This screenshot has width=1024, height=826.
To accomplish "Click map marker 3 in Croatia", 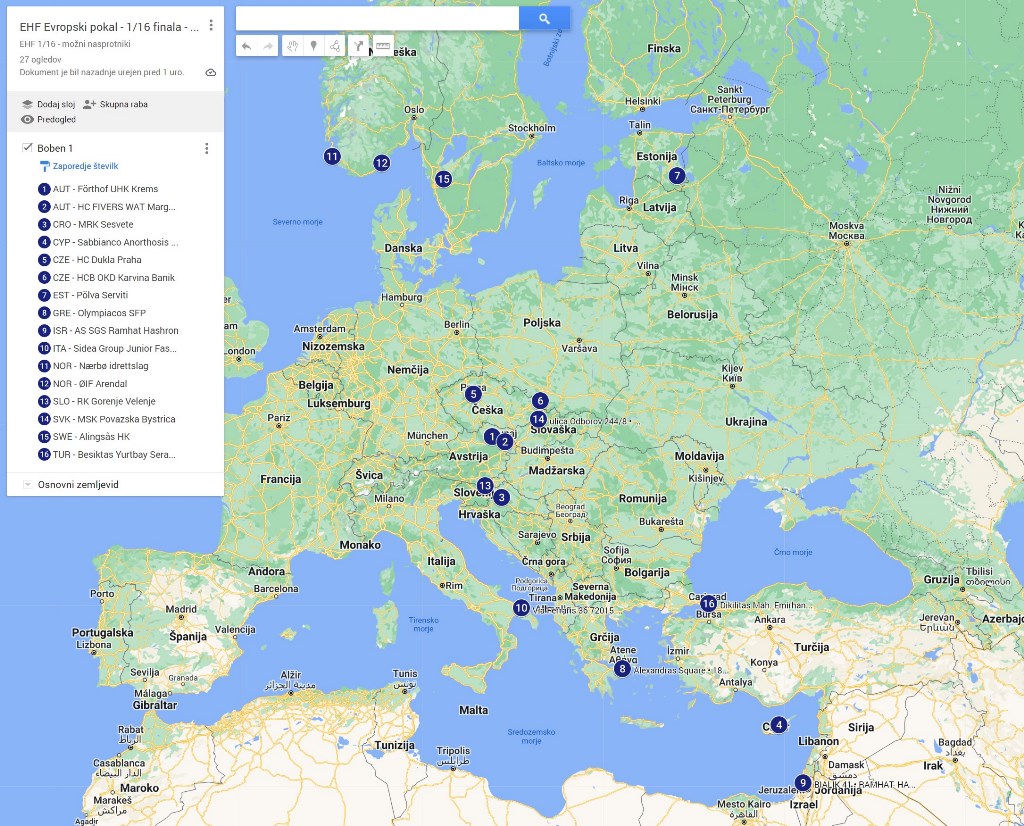I will pos(501,498).
